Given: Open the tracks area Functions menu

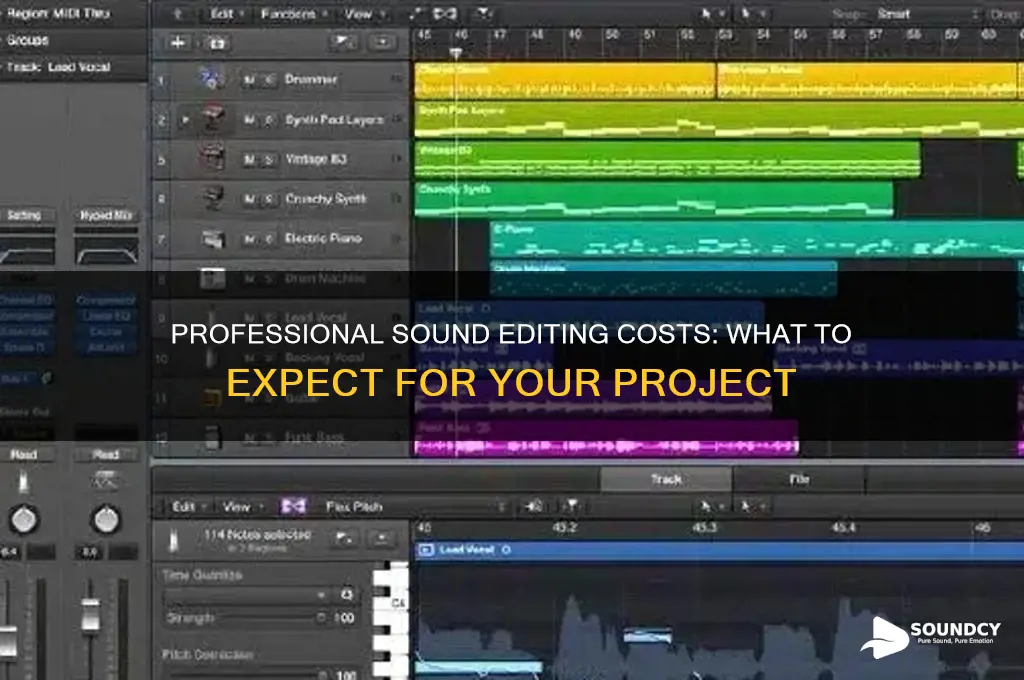Looking at the screenshot, I should point(293,14).
